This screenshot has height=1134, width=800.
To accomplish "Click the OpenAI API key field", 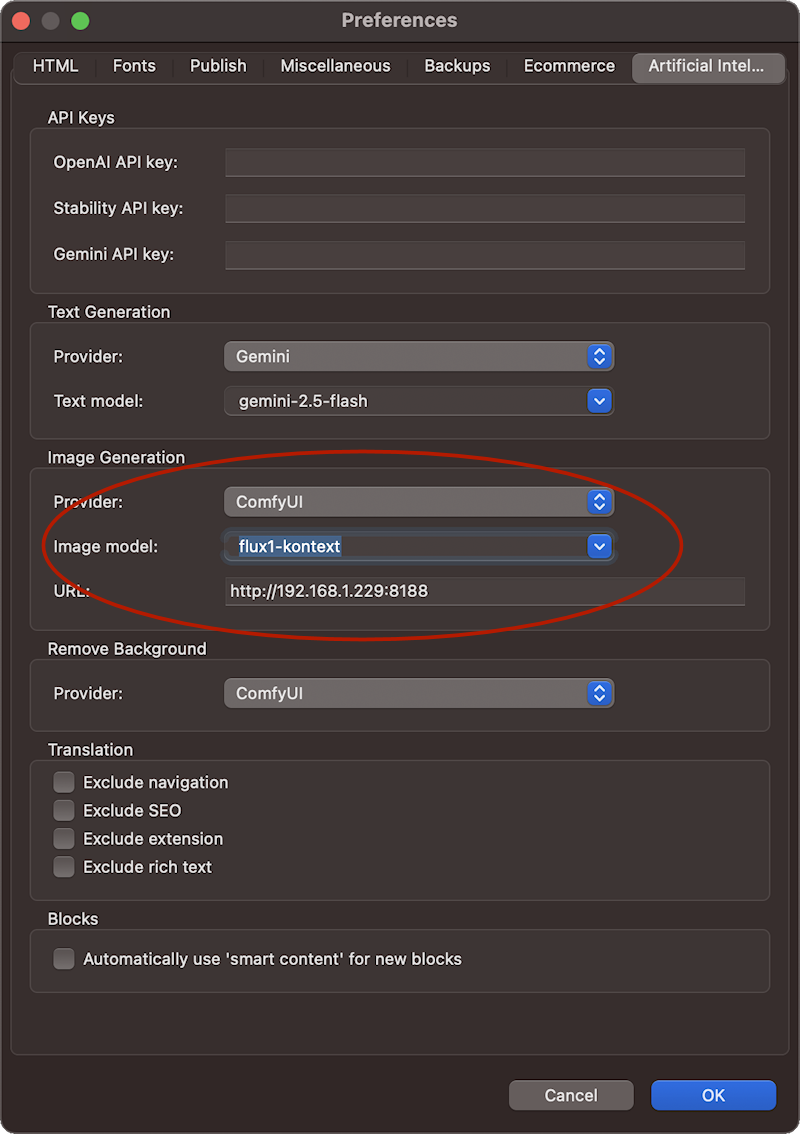I will click(485, 162).
